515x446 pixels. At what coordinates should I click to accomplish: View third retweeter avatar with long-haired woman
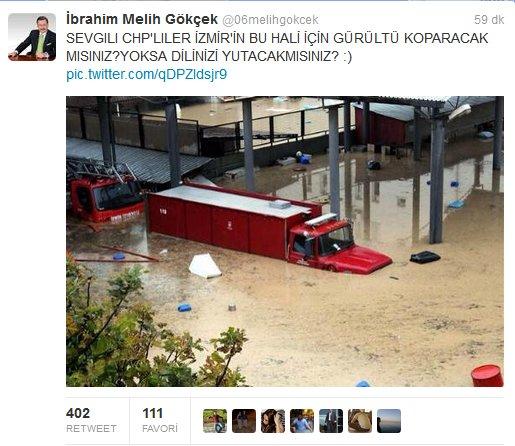273,421
